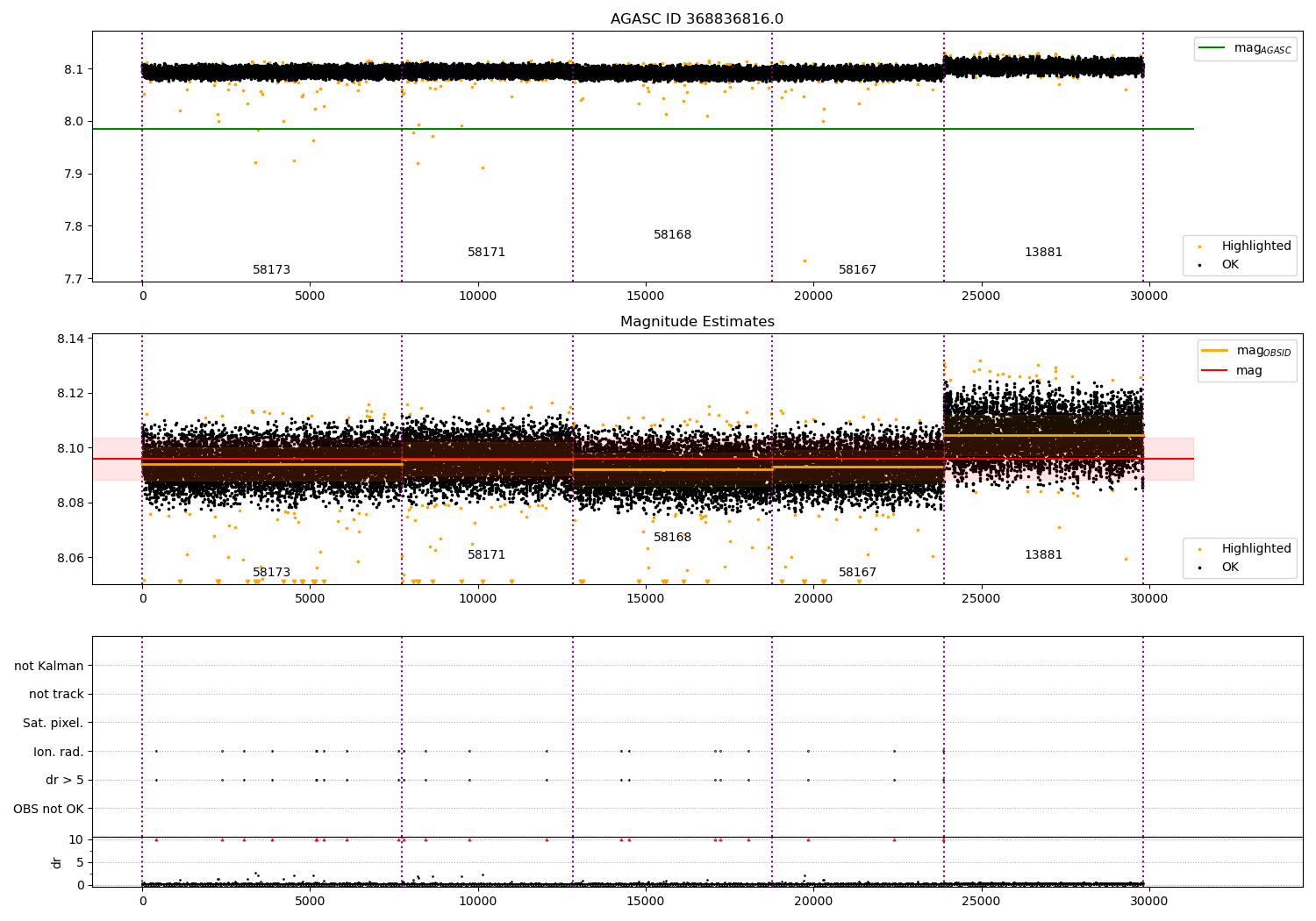Click 'OK' legend entry in Magnitude Estimates plot

click(1230, 568)
